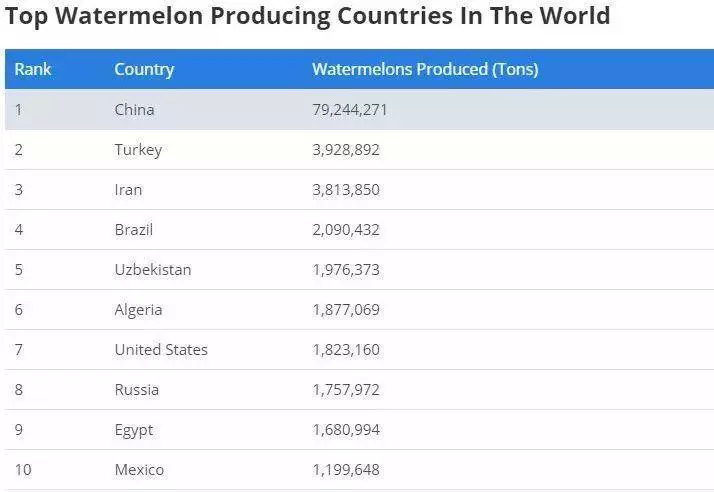Click Algeria in the table
Screen dimensions: 714x492
138,310
